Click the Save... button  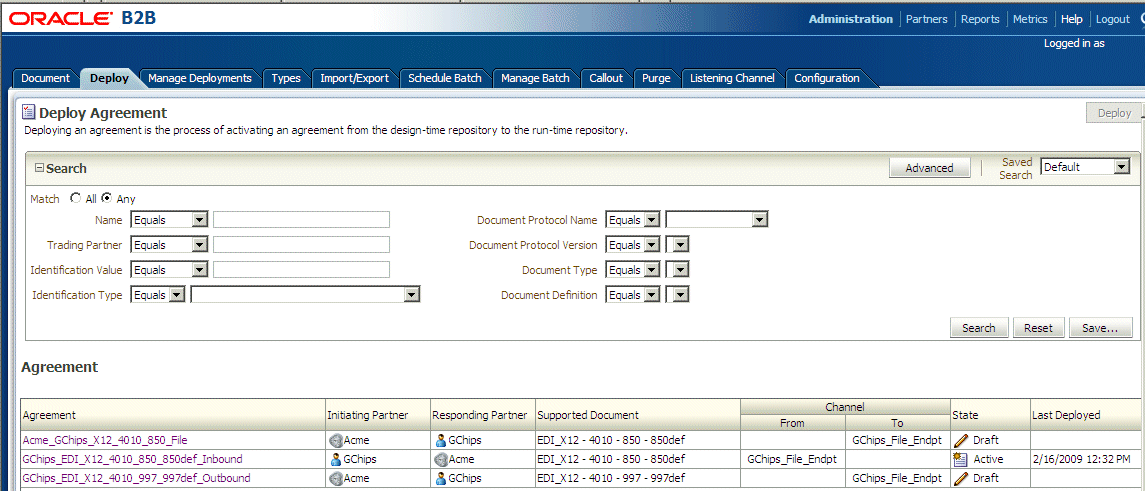[x=1100, y=328]
